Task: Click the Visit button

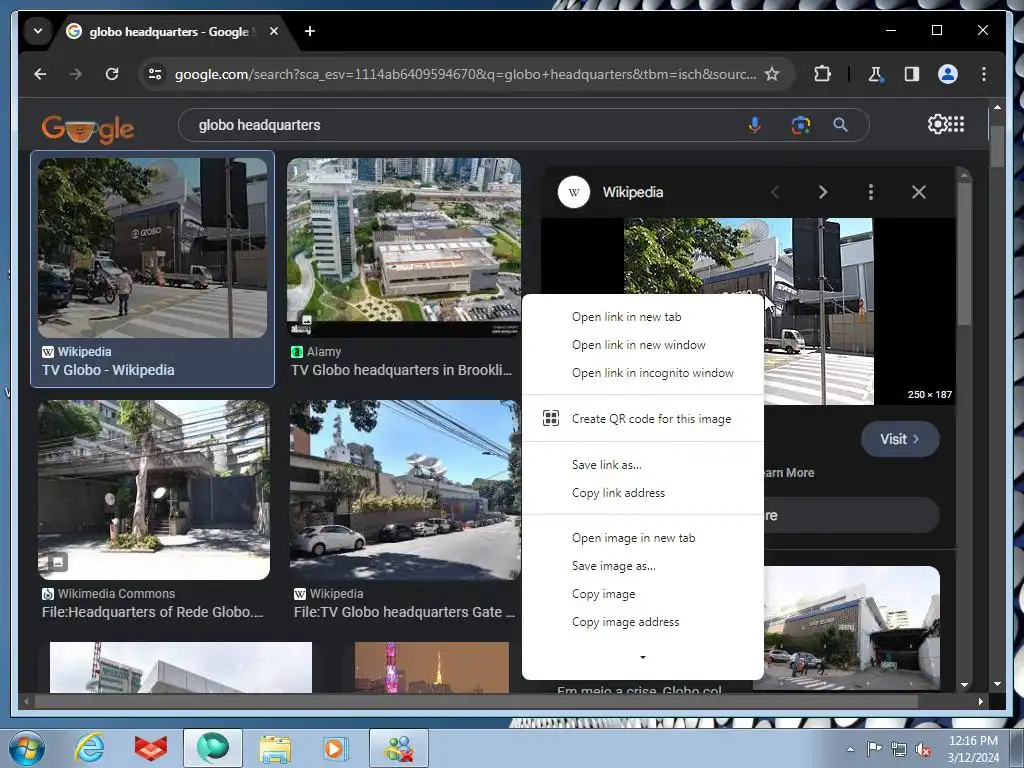Action: tap(900, 439)
